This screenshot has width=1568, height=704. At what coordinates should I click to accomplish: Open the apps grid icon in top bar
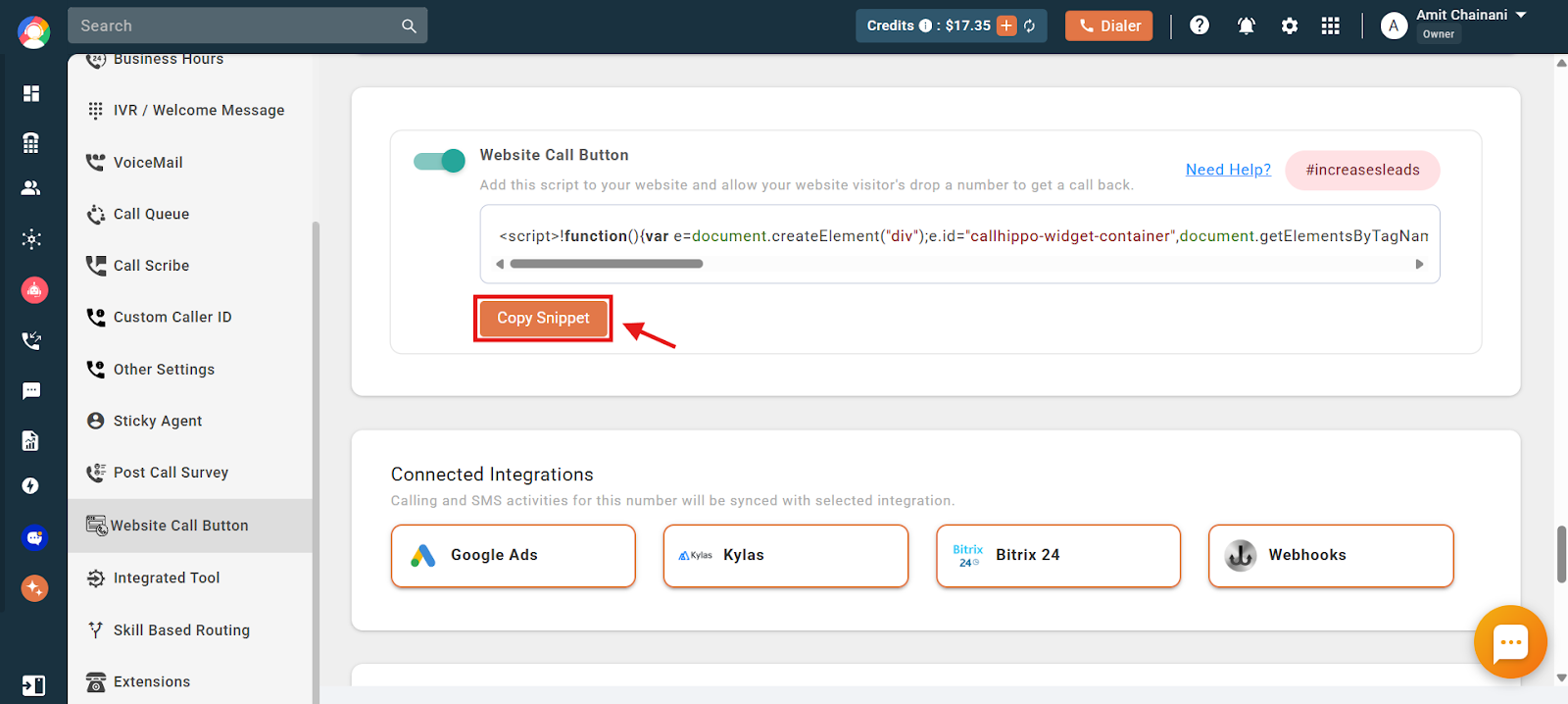click(1330, 26)
